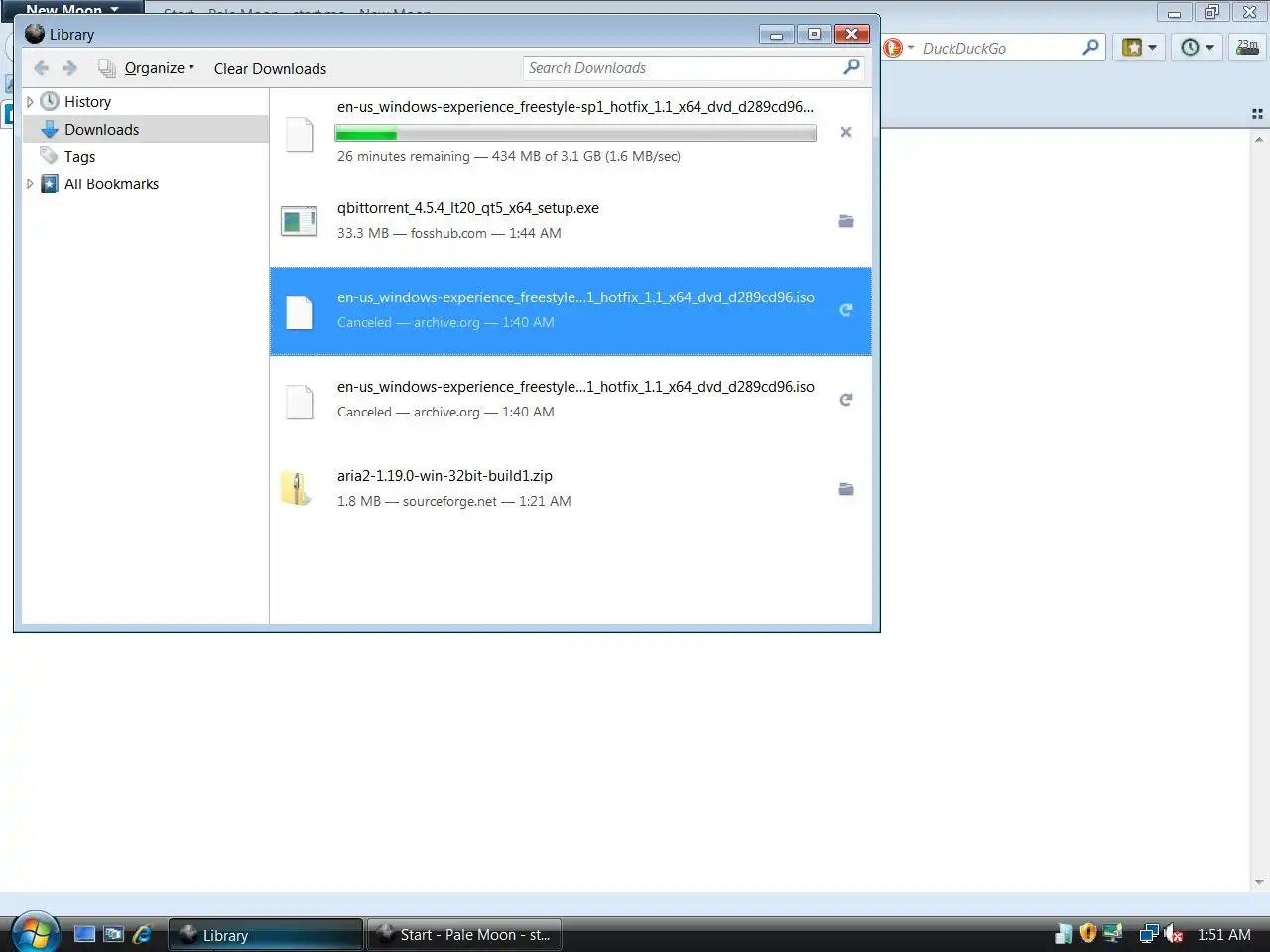The height and width of the screenshot is (952, 1270).
Task: Click the tab groups grid icon
Action: tap(1257, 115)
